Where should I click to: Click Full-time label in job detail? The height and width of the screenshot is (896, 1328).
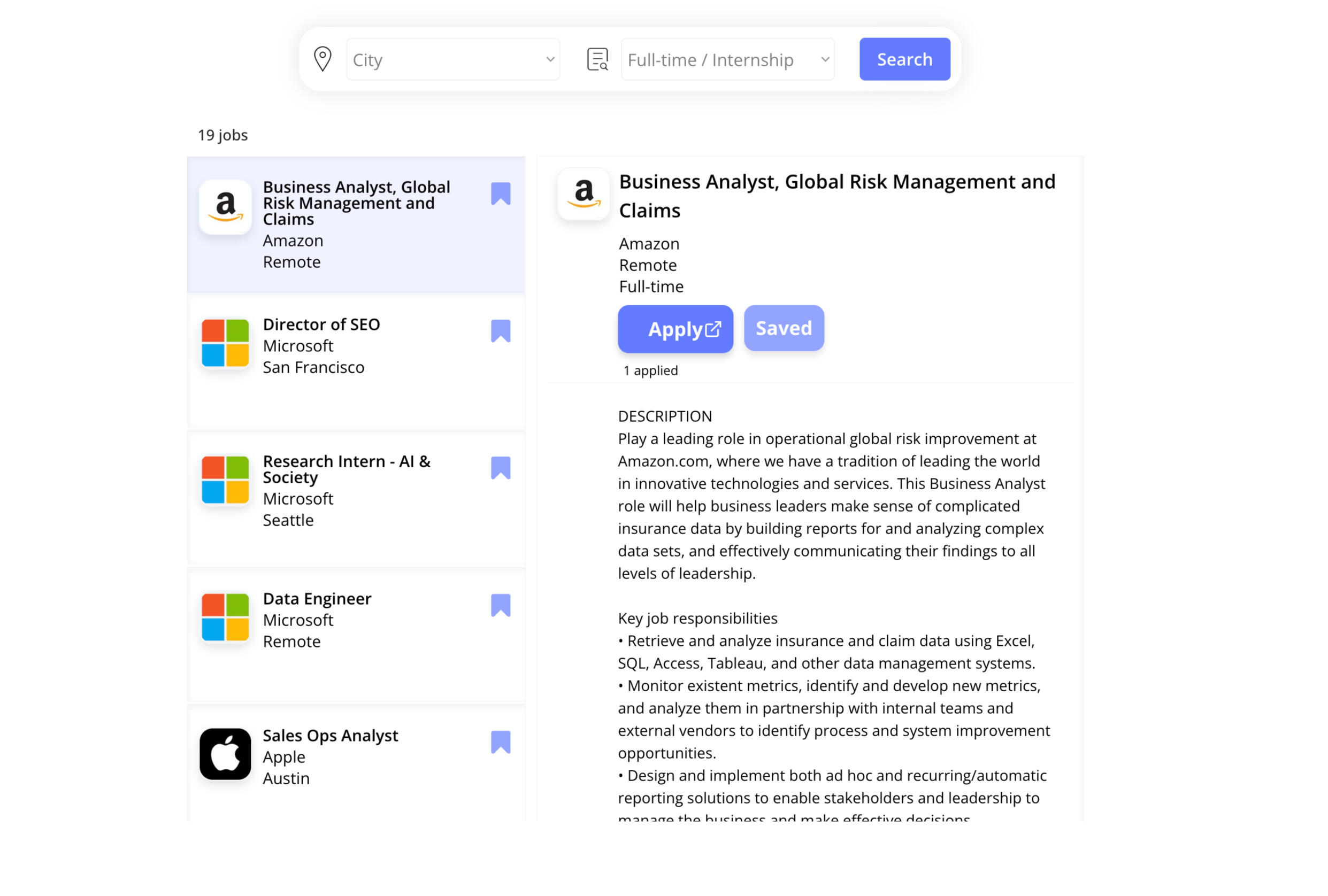(651, 287)
